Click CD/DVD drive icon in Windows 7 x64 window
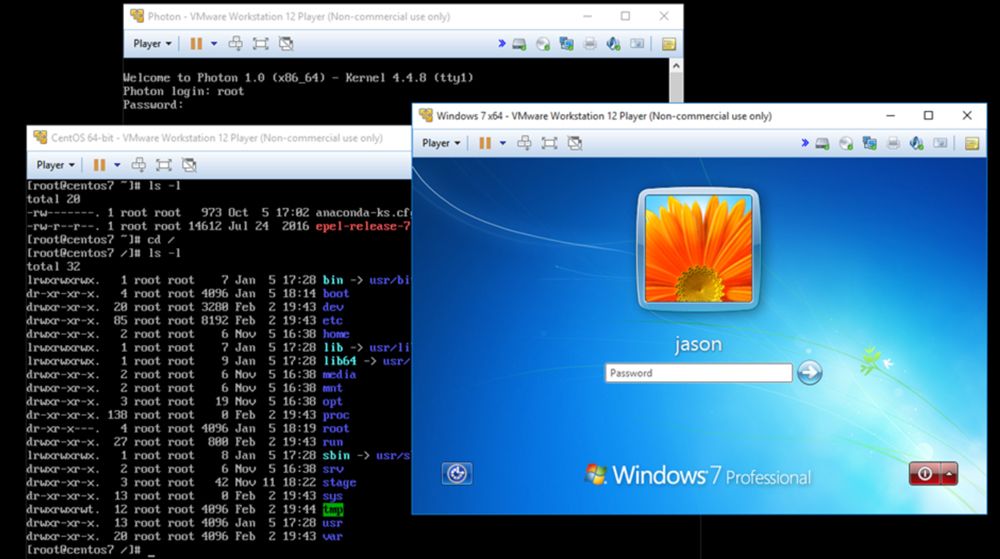The image size is (1000, 559). point(846,143)
